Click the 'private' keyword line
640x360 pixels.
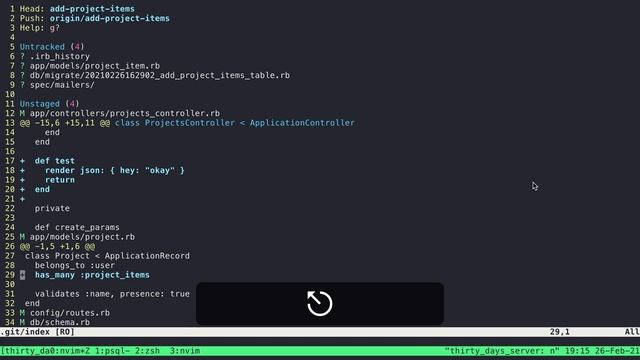click(52, 208)
